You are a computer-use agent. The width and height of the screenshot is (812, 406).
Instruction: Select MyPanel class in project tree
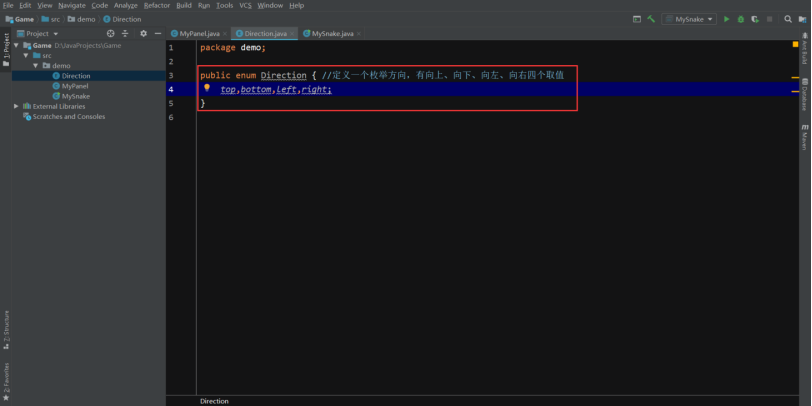pos(75,86)
